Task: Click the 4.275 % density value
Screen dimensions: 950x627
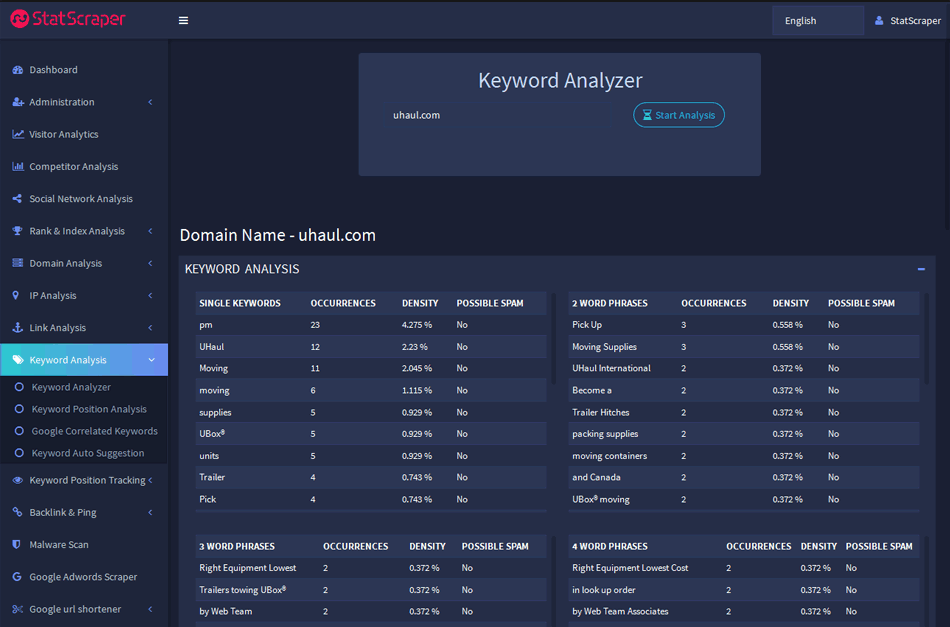Action: click(417, 325)
